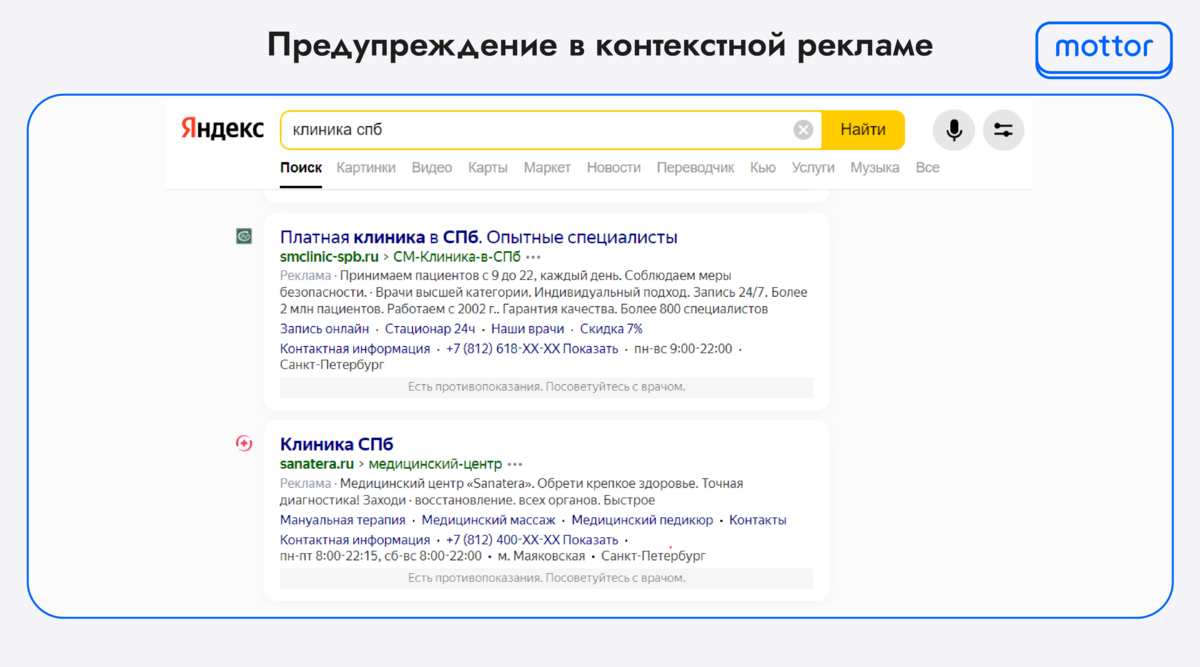Open the Услуги tab
1200x667 pixels.
[x=813, y=168]
